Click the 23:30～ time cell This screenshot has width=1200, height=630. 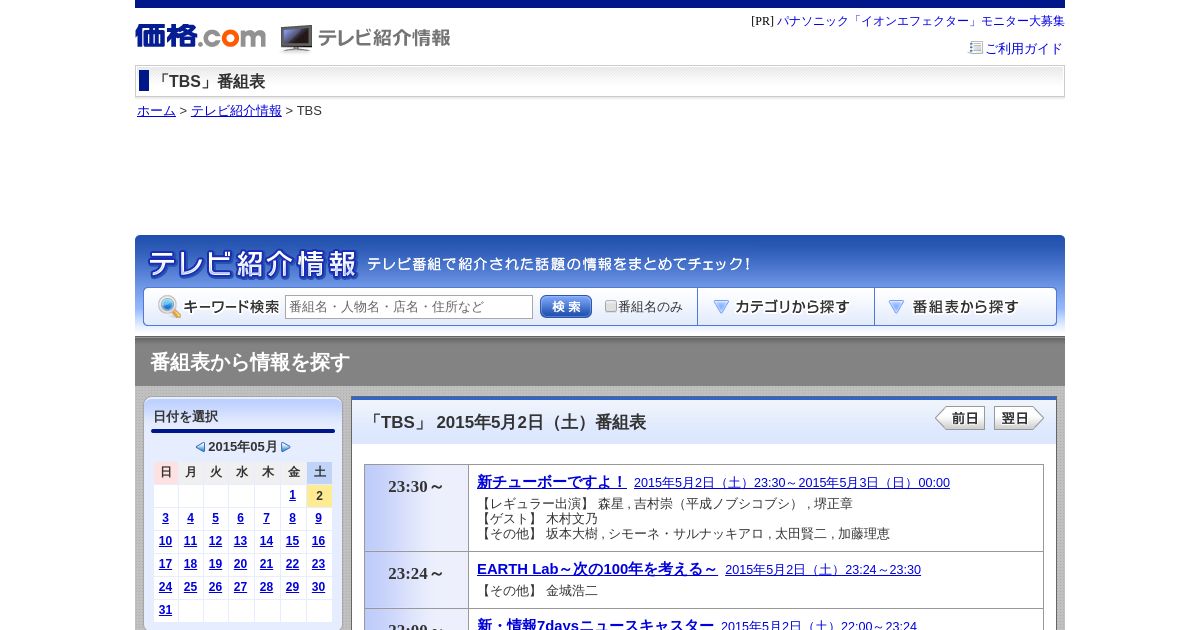[x=416, y=508]
